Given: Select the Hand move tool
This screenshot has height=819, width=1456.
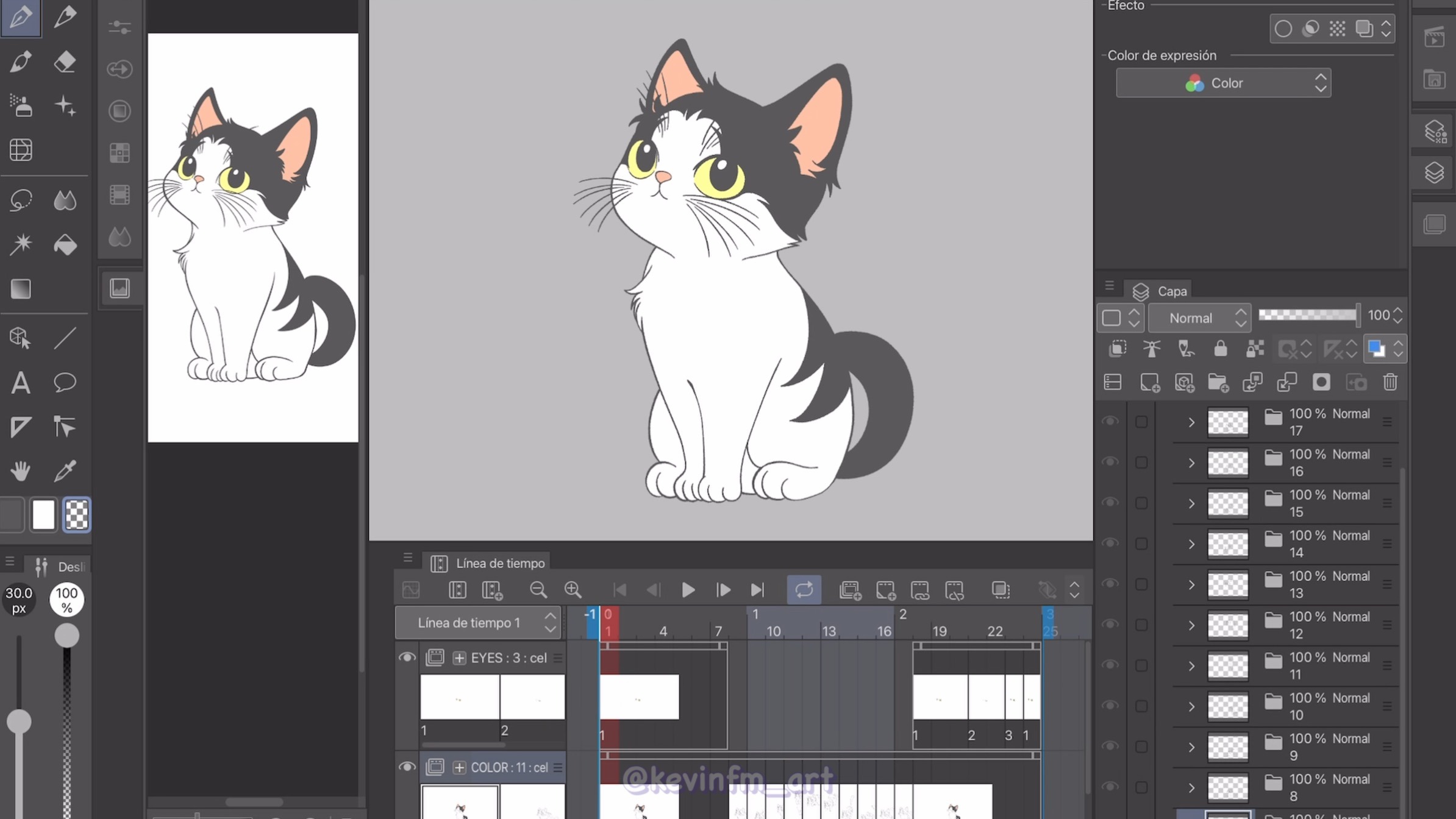Looking at the screenshot, I should click(x=21, y=471).
